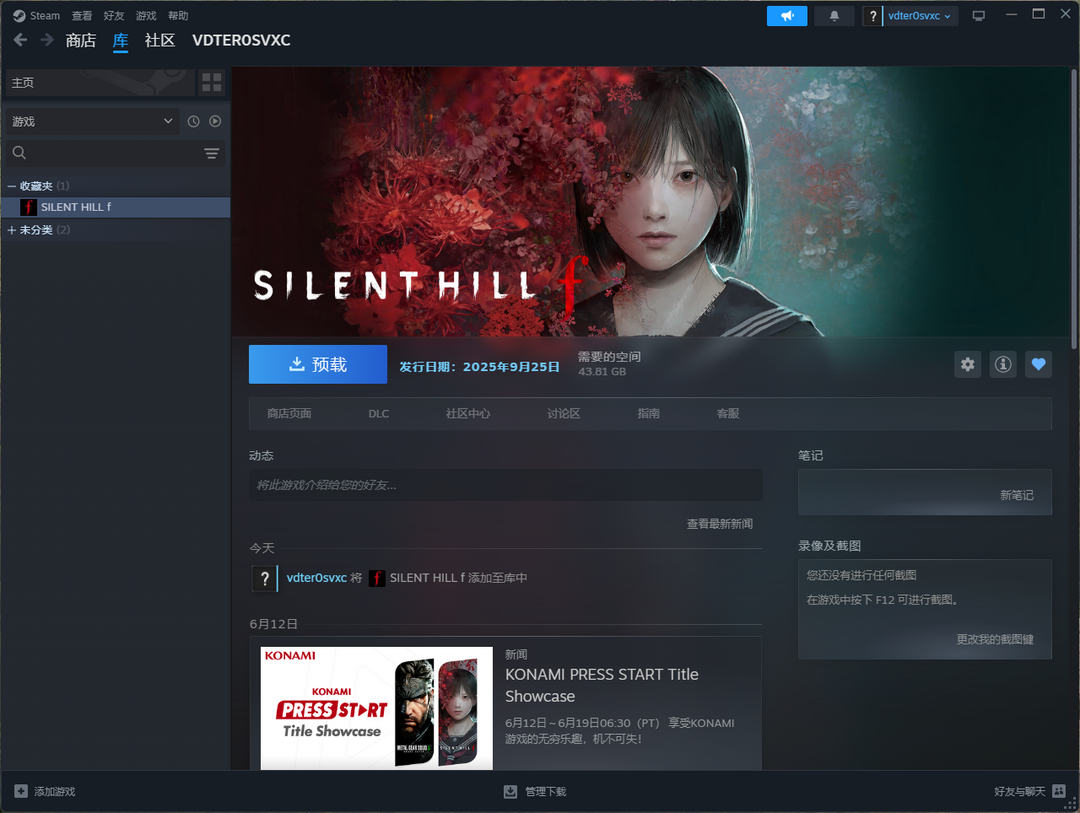
Task: Click the announcements megaphone icon
Action: [x=787, y=16]
